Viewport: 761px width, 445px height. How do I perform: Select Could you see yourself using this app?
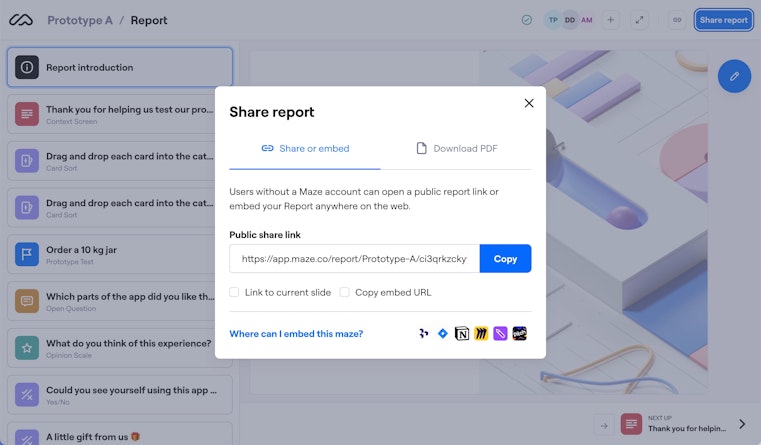(120, 395)
